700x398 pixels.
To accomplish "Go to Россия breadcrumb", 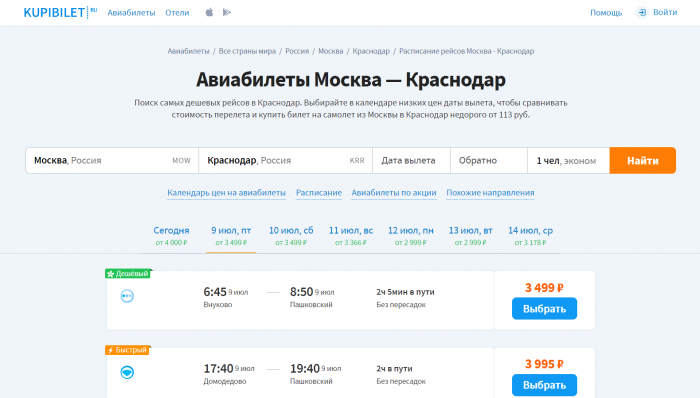I will (x=297, y=51).
